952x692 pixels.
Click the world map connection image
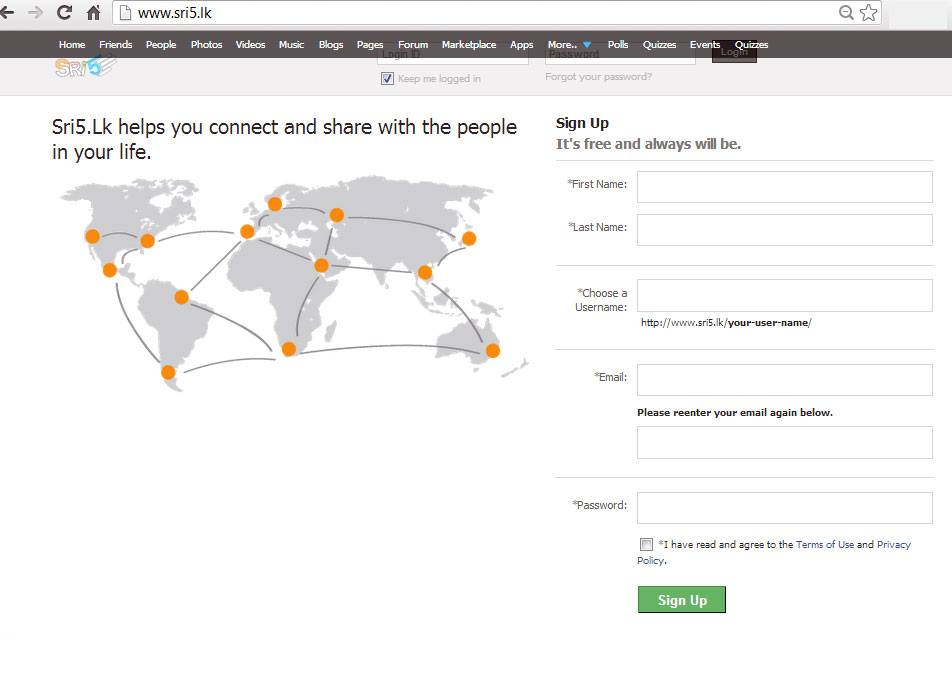tap(294, 284)
